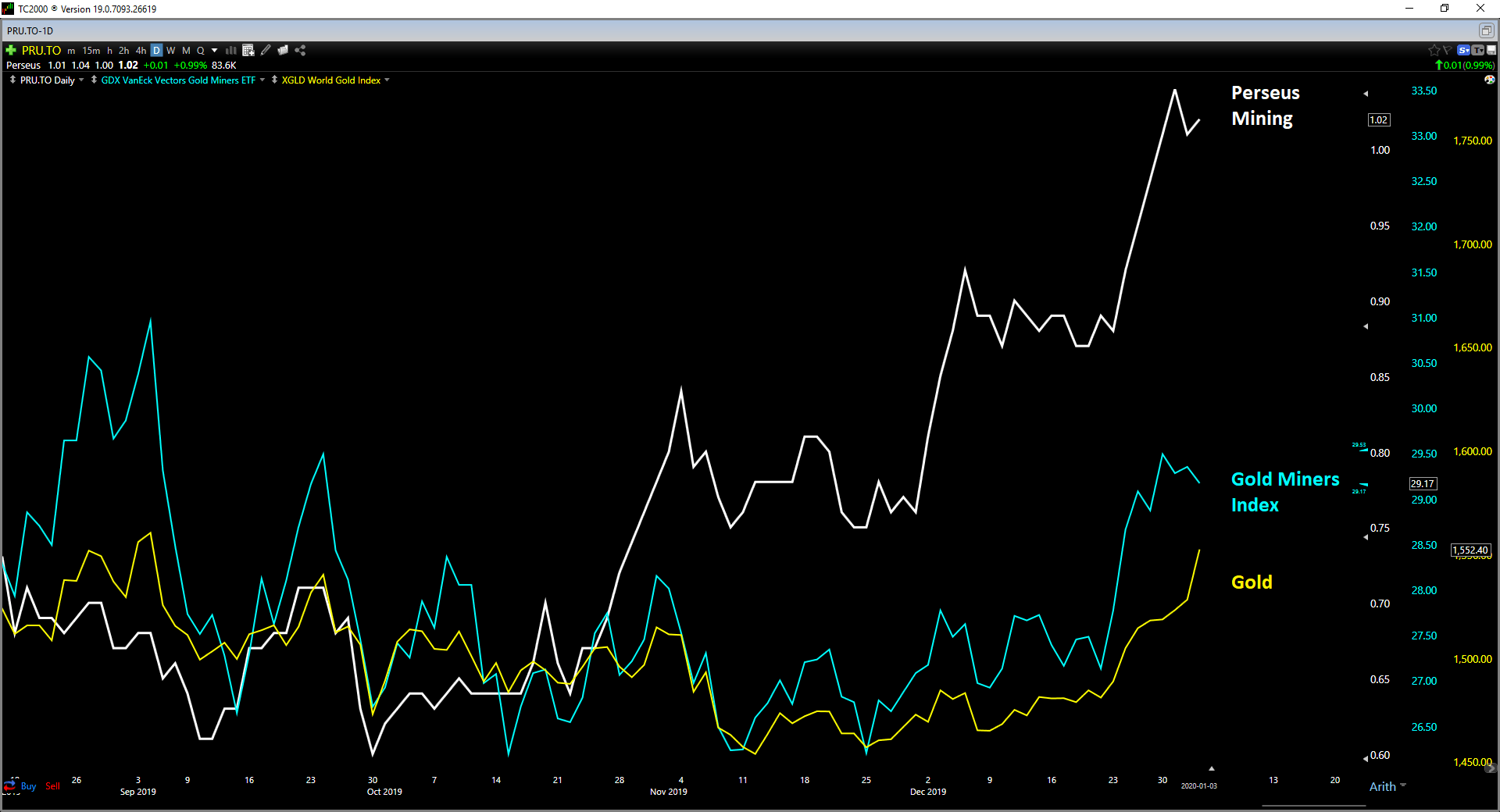Click the Sell button
Screen dimensions: 1500x812
click(x=52, y=786)
